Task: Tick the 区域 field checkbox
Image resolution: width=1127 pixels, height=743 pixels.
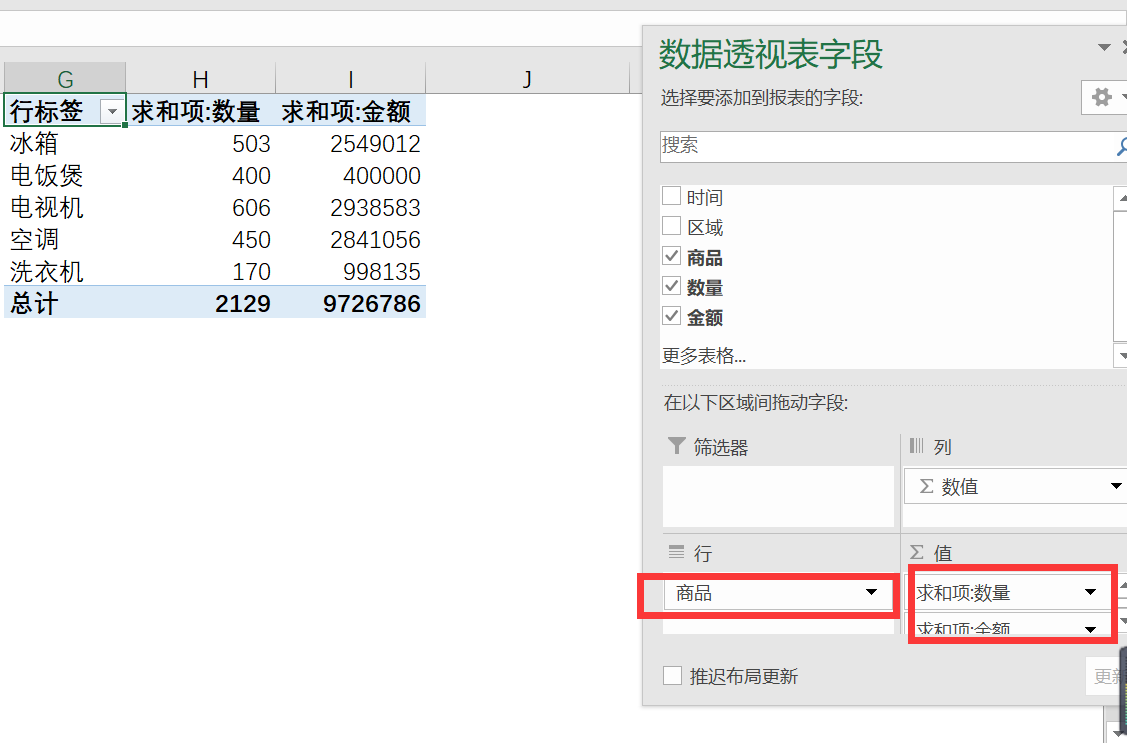Action: point(671,226)
